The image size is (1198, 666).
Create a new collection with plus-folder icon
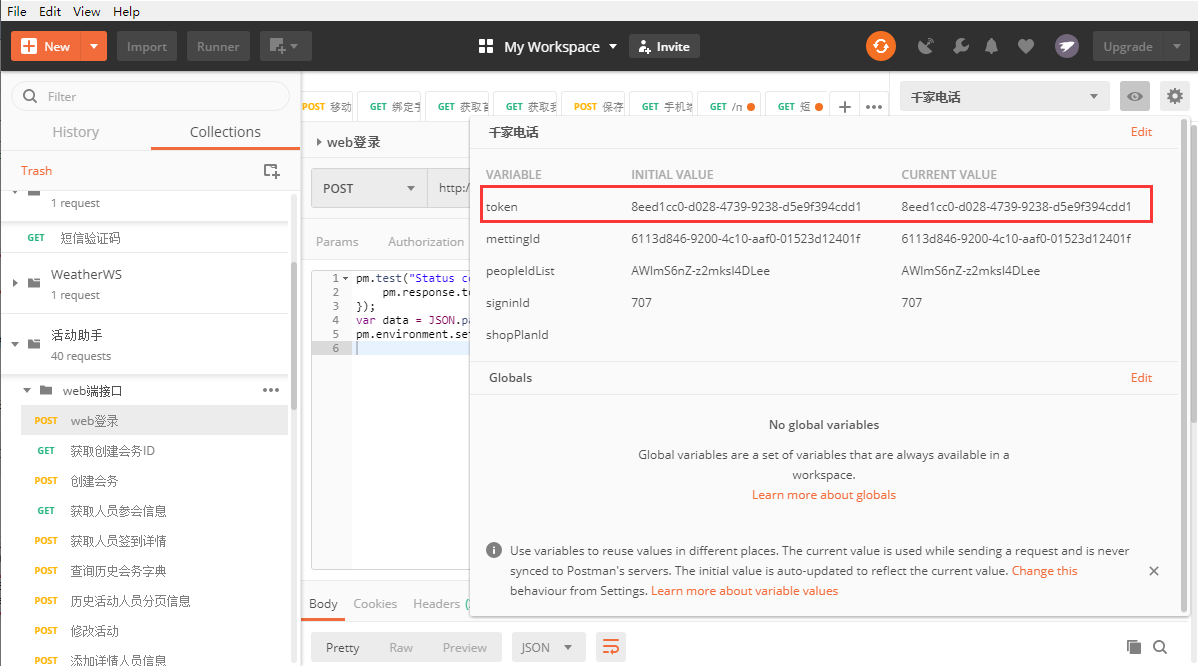click(271, 170)
